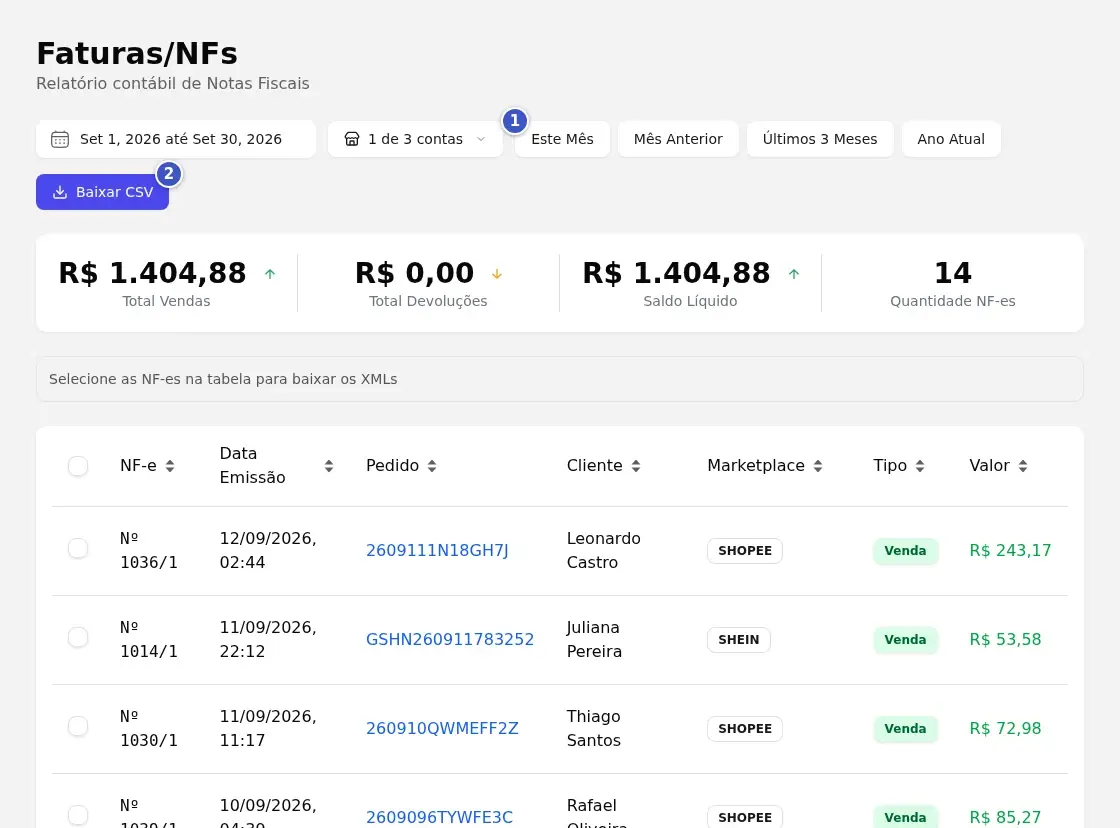
Task: Click the value R$ 53,58
Action: 1005,639
